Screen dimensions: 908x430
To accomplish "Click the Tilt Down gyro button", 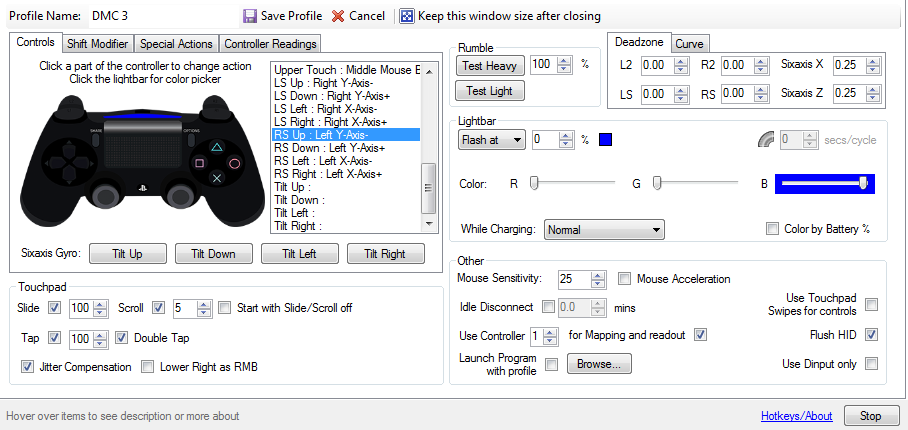I will coord(214,253).
